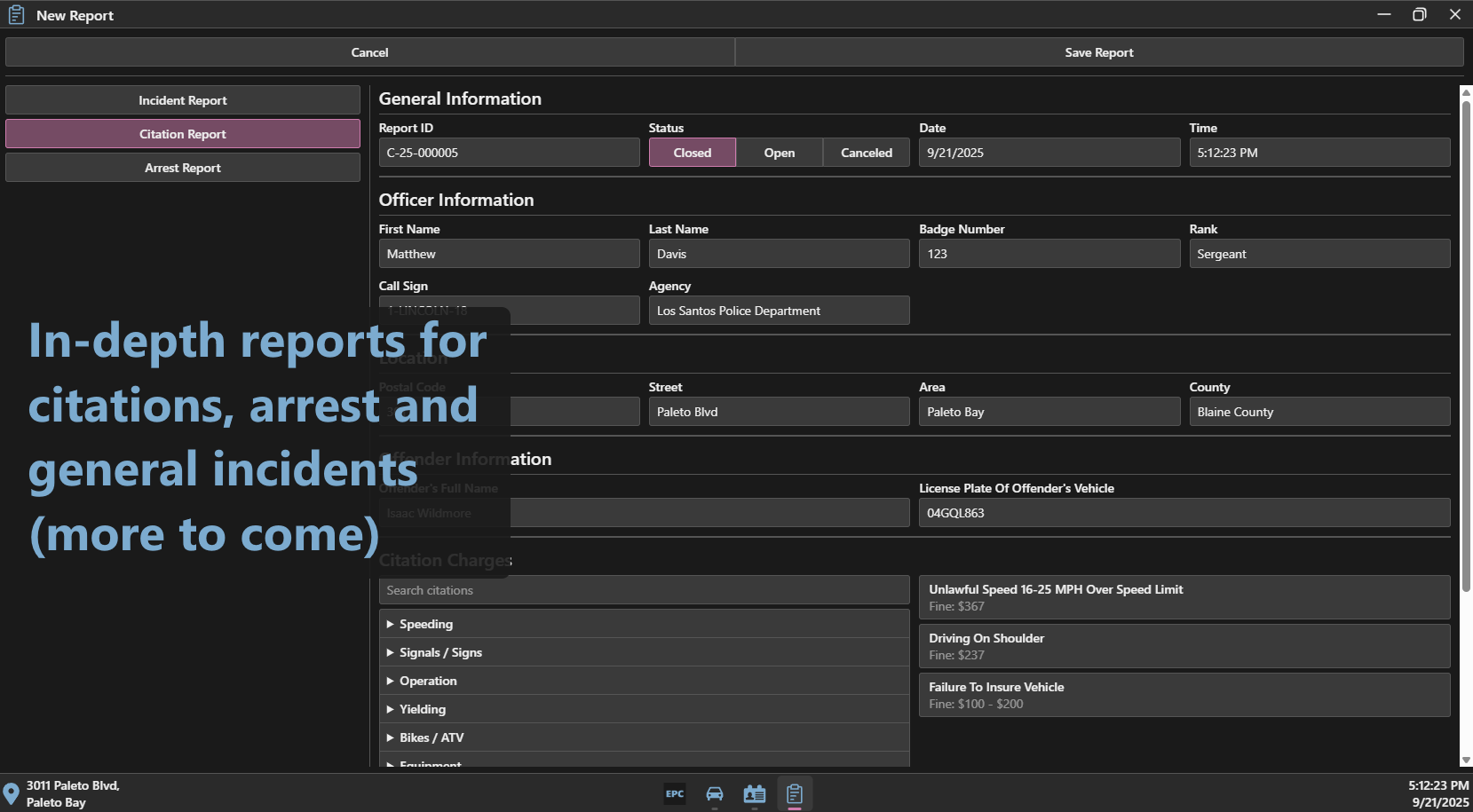Cancel the new report
The width and height of the screenshot is (1473, 812).
click(x=369, y=52)
